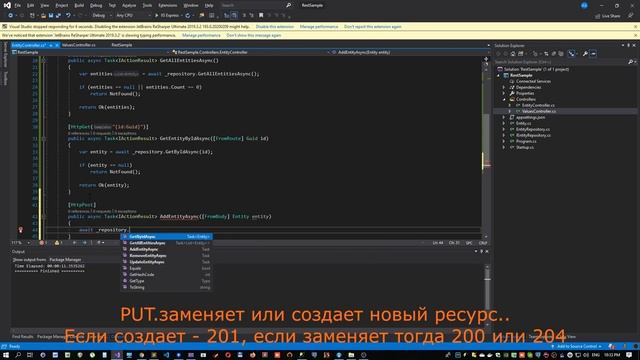Screen dimensions: 640x360
Task: Click the Disable this extension link
Action: point(275,27)
